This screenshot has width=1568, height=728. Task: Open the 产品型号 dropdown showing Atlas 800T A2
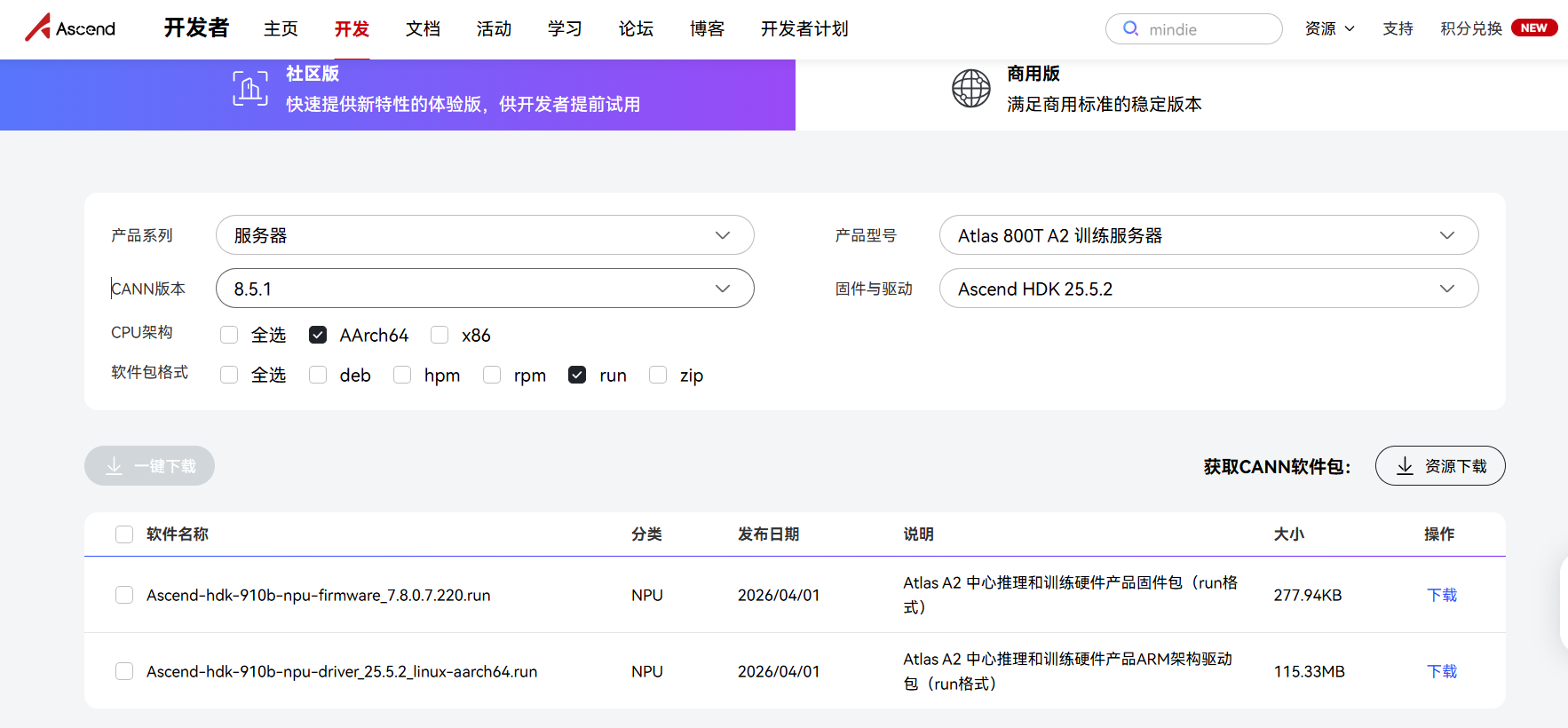[1208, 235]
